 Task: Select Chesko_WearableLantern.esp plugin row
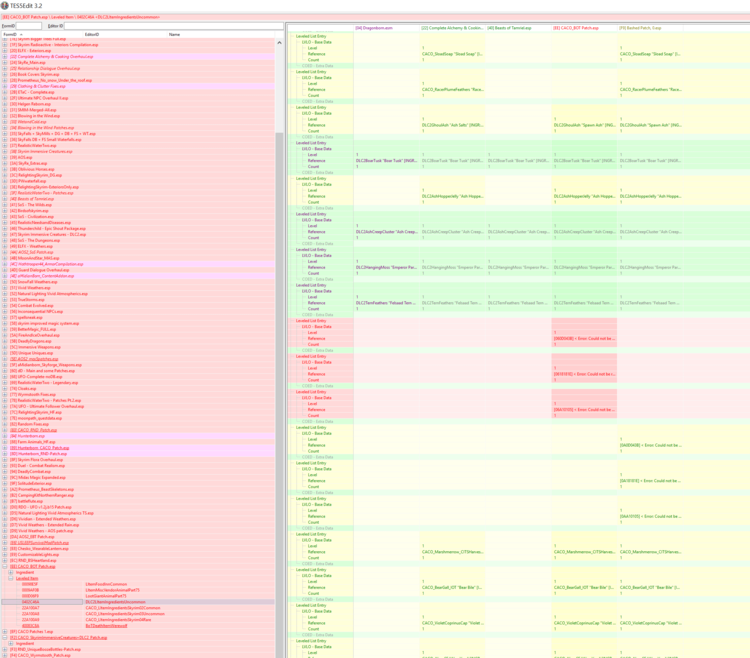[138, 548]
